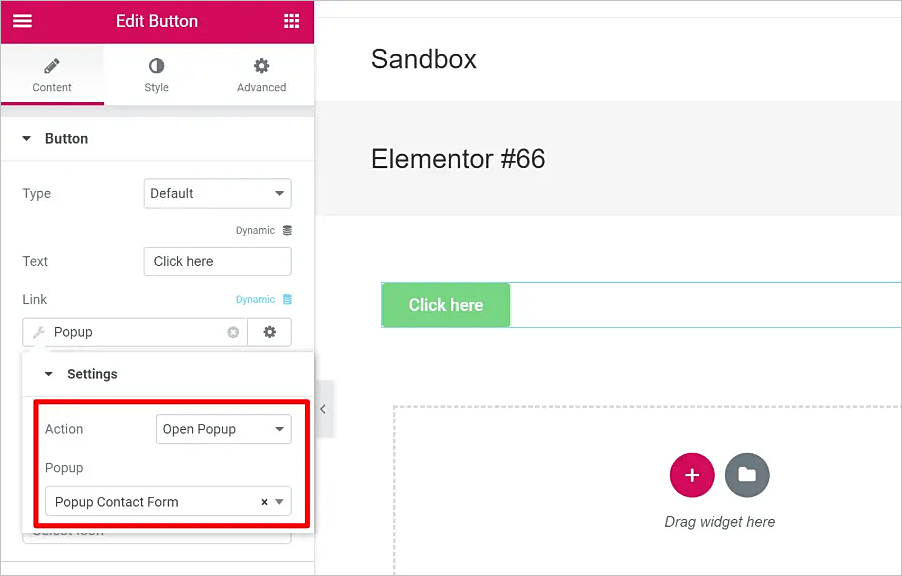Image resolution: width=902 pixels, height=576 pixels.
Task: Click the green Click here button
Action: coord(446,305)
